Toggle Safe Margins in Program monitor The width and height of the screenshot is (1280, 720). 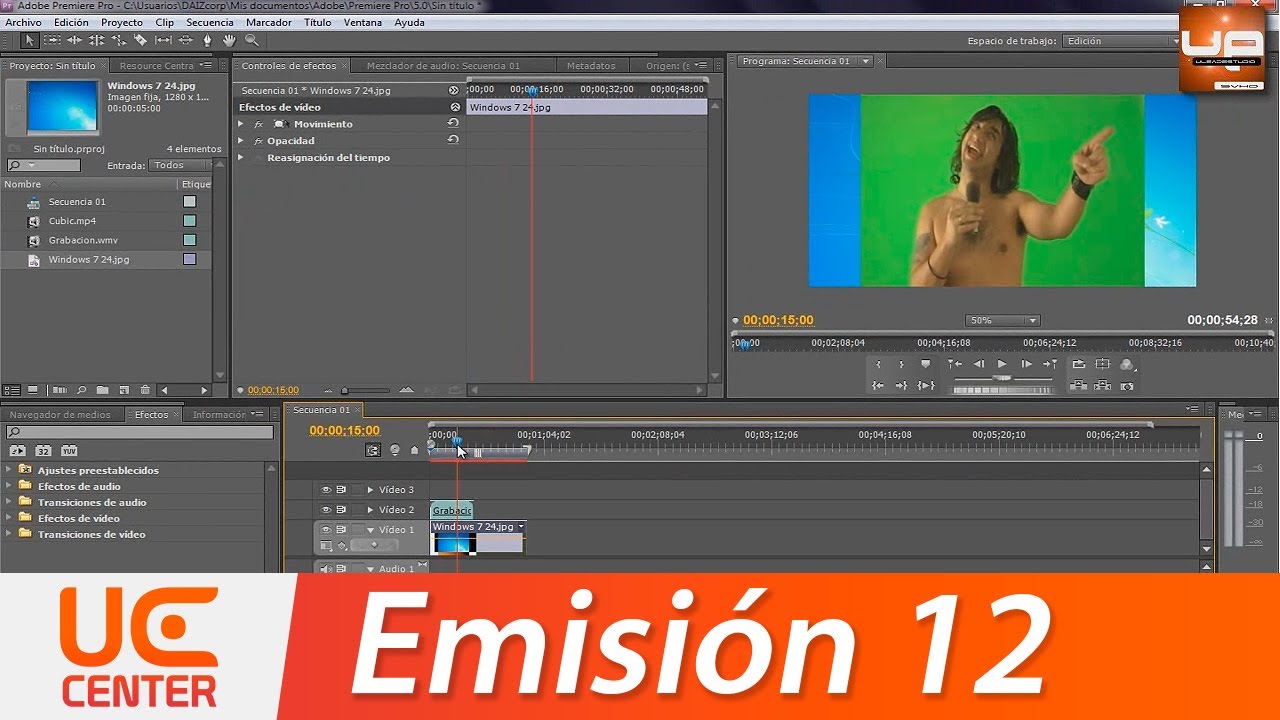point(1102,364)
